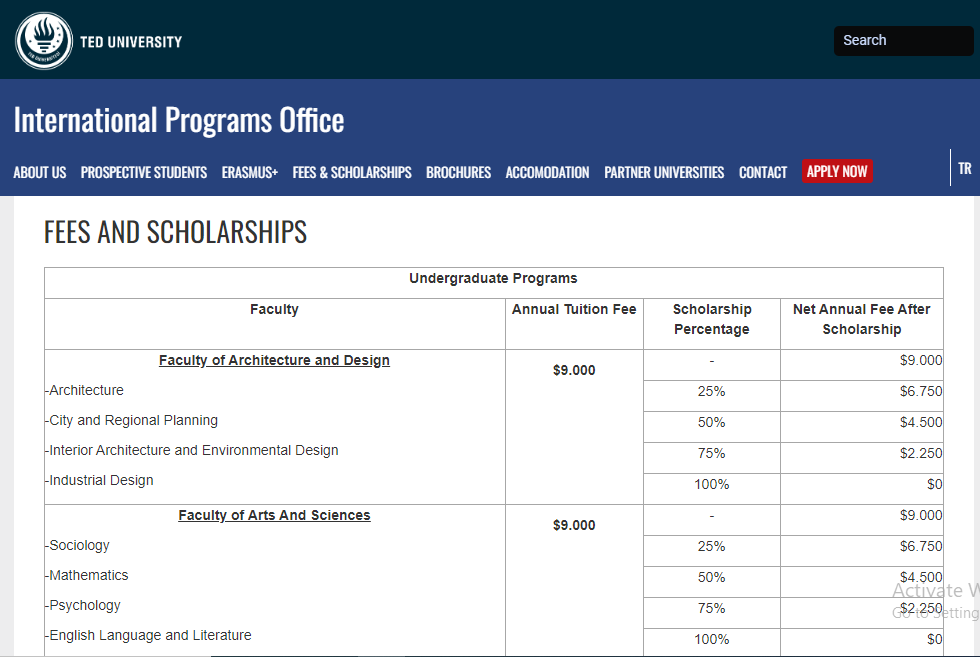Switch language with the TR link
Image resolution: width=980 pixels, height=657 pixels.
(x=965, y=169)
